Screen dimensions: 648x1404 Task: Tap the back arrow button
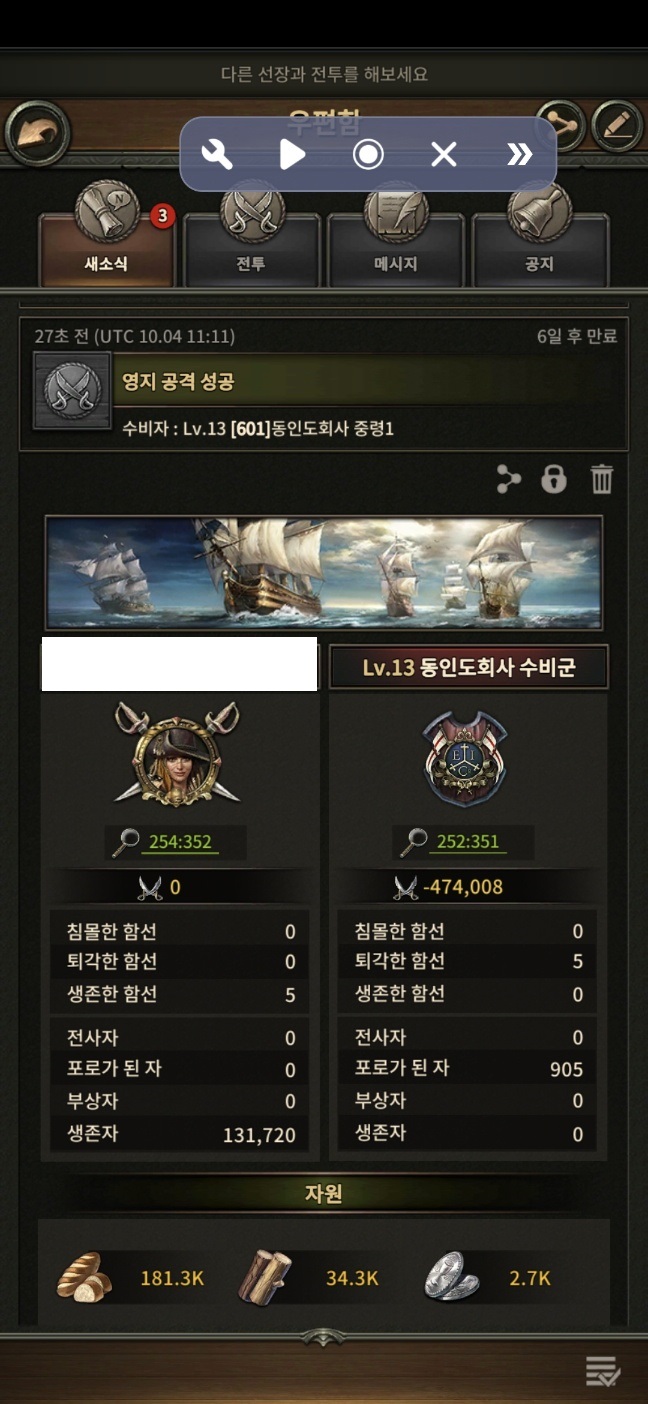(x=37, y=133)
